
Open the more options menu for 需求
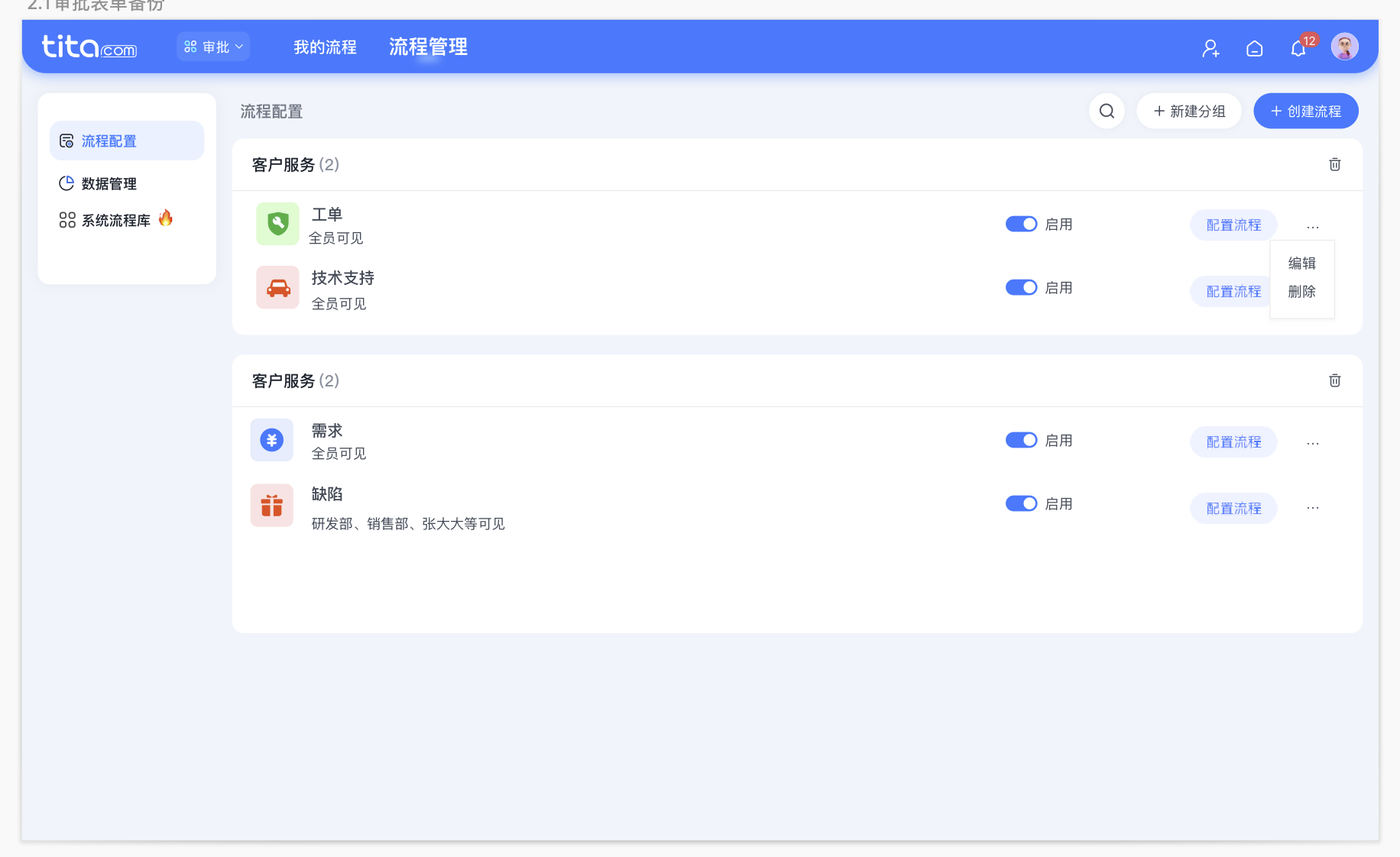(x=1313, y=442)
